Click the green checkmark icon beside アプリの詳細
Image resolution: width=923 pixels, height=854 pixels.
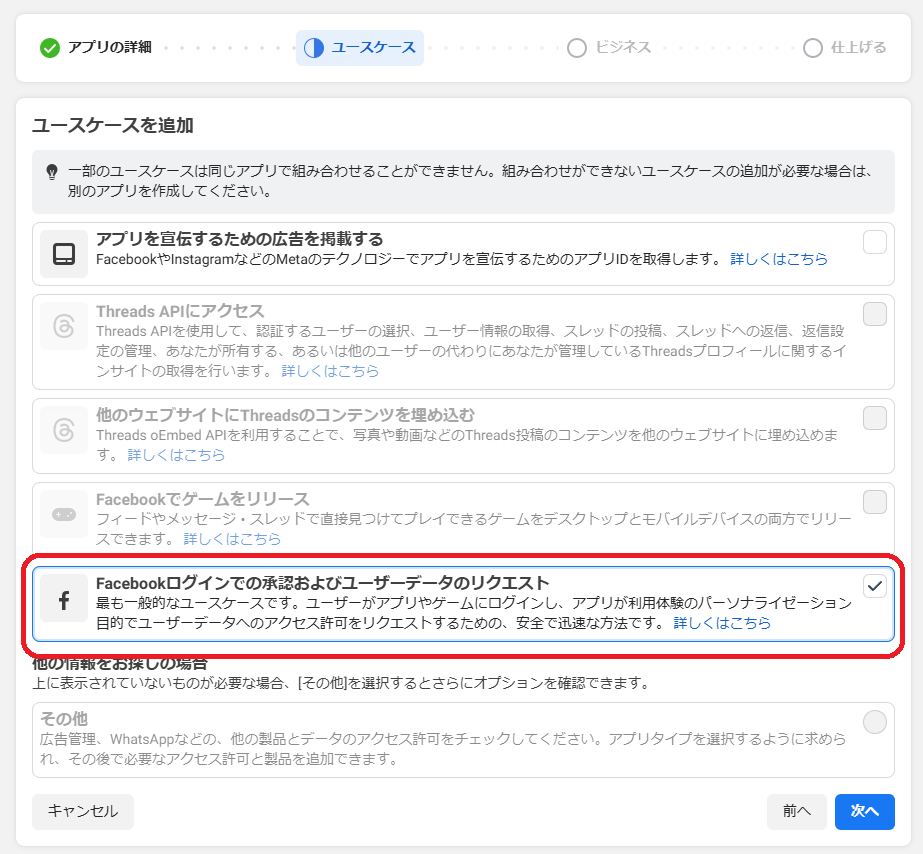point(50,48)
